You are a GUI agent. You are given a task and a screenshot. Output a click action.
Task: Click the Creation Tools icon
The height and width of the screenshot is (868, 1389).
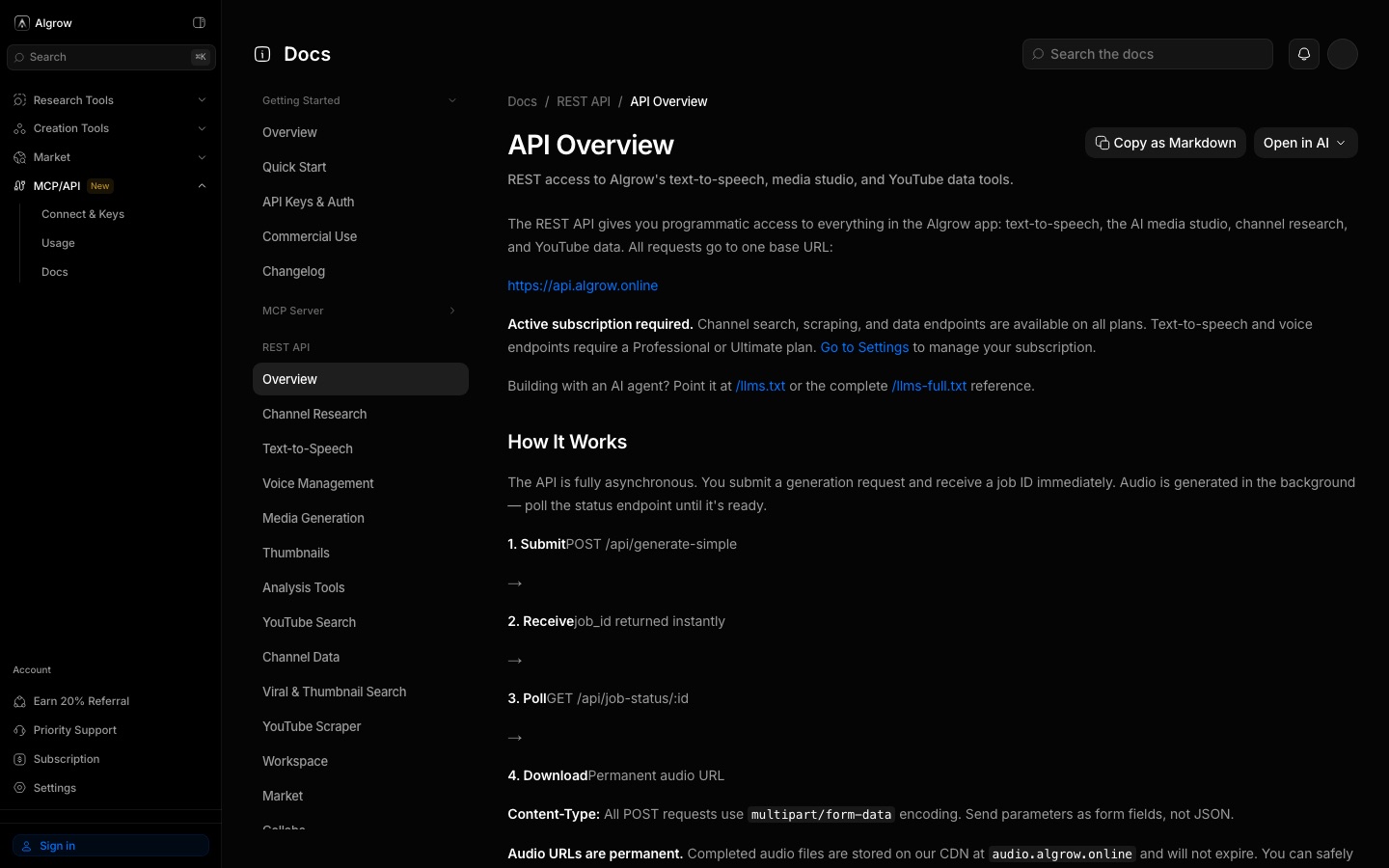tap(19, 128)
